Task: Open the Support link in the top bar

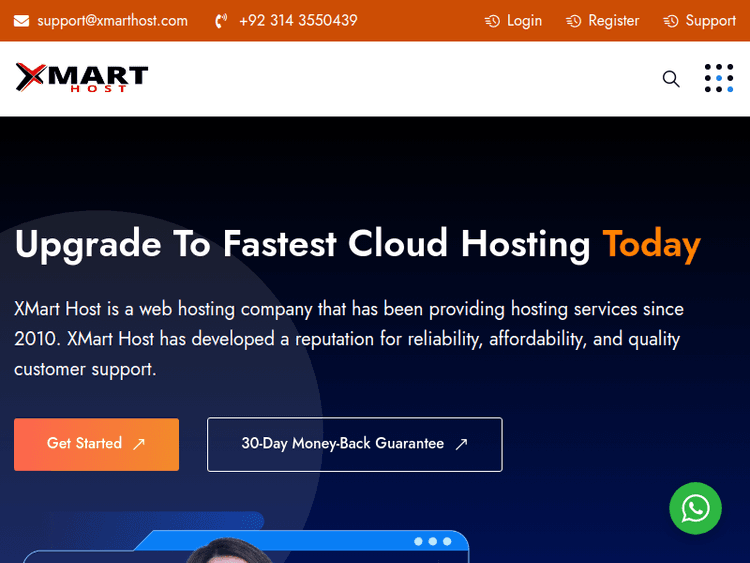Action: pyautogui.click(x=710, y=21)
